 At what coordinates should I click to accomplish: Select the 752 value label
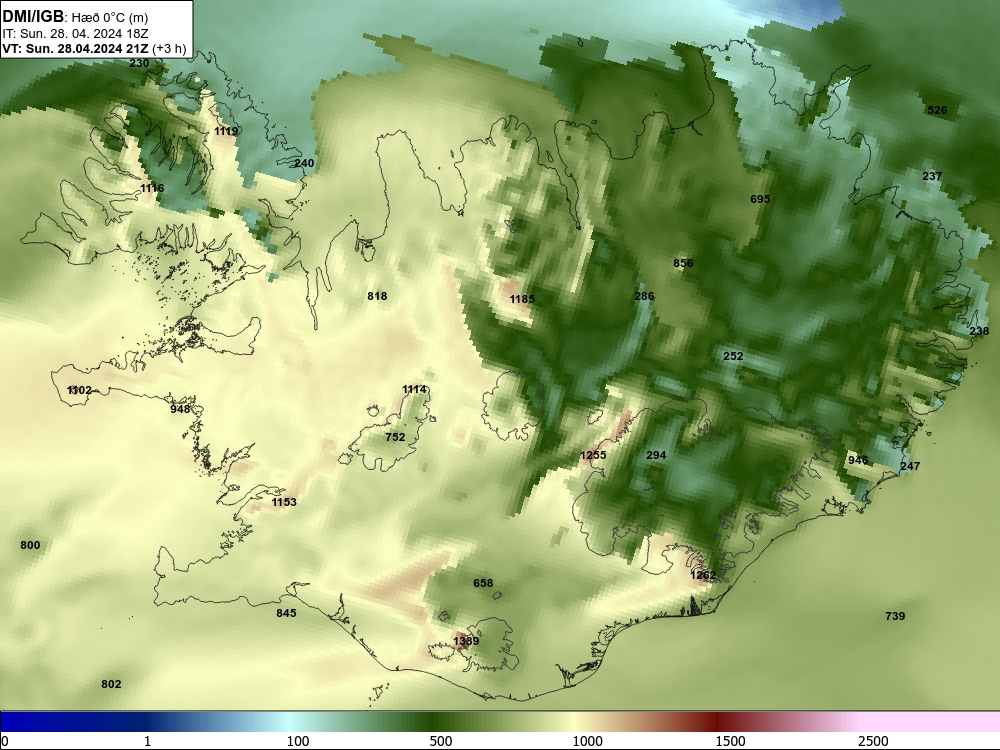pos(395,437)
